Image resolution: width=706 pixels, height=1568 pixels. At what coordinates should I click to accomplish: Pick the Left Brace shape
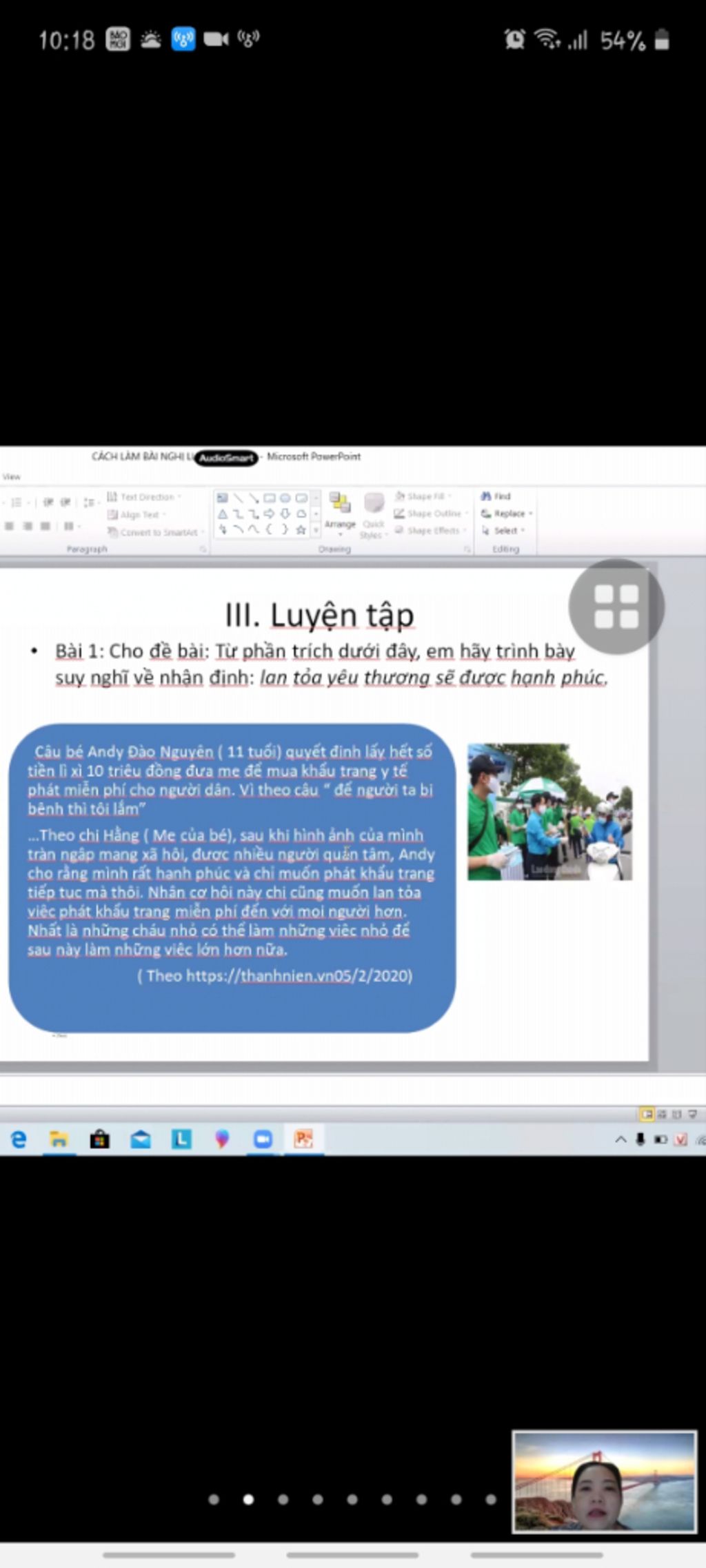point(269,529)
